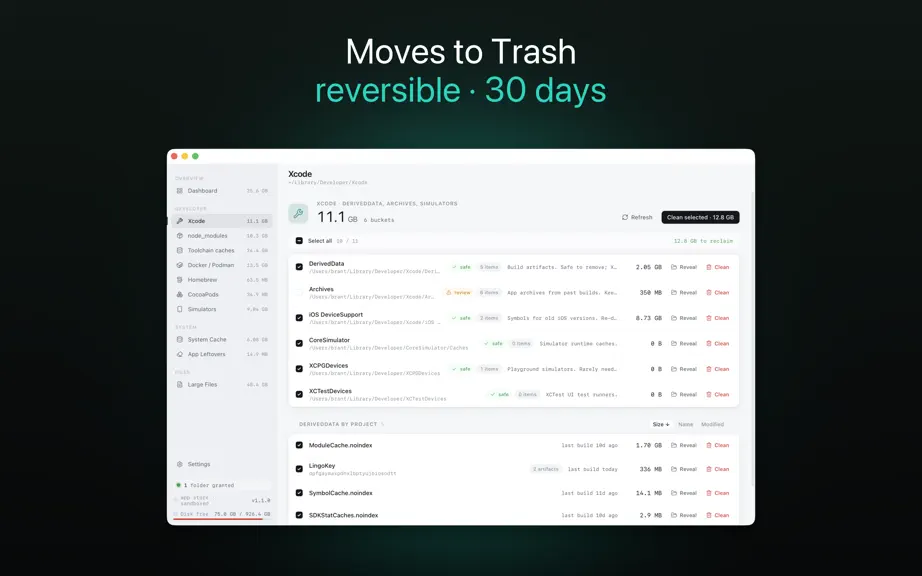Open Toolchain caches in sidebar
This screenshot has height=576, width=922.
tap(222, 250)
